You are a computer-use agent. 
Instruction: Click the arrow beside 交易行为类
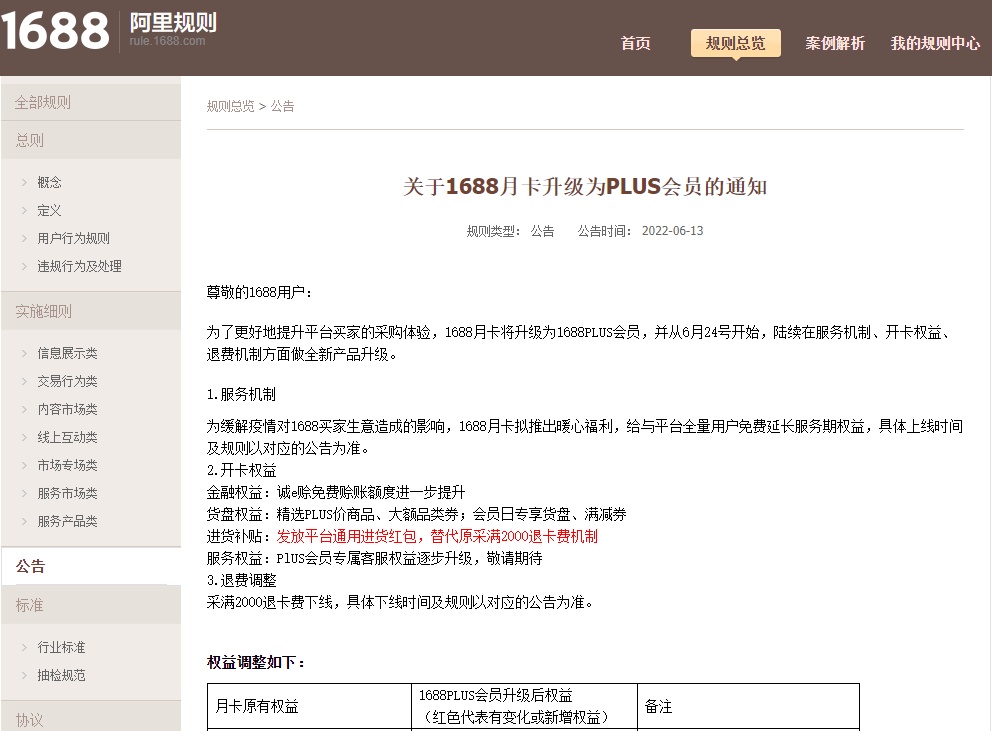click(x=24, y=381)
